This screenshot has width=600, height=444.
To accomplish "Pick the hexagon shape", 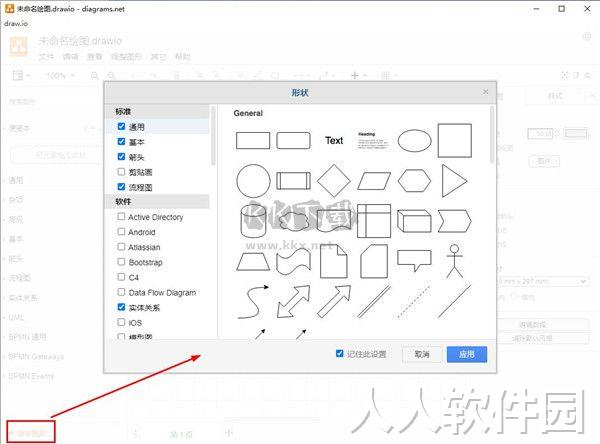I will coord(414,181).
